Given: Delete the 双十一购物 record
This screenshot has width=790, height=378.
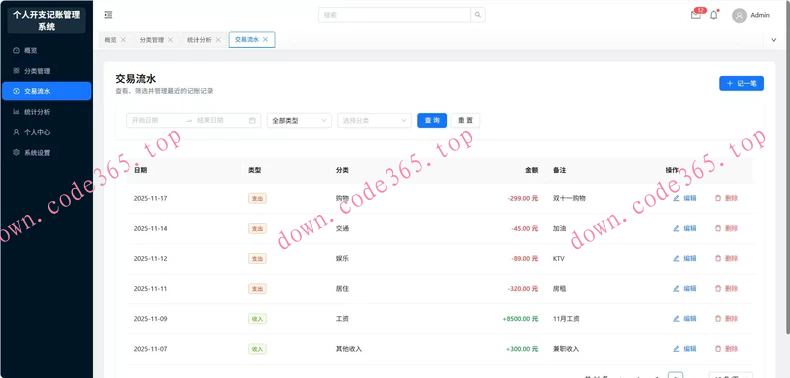Looking at the screenshot, I should (x=726, y=198).
